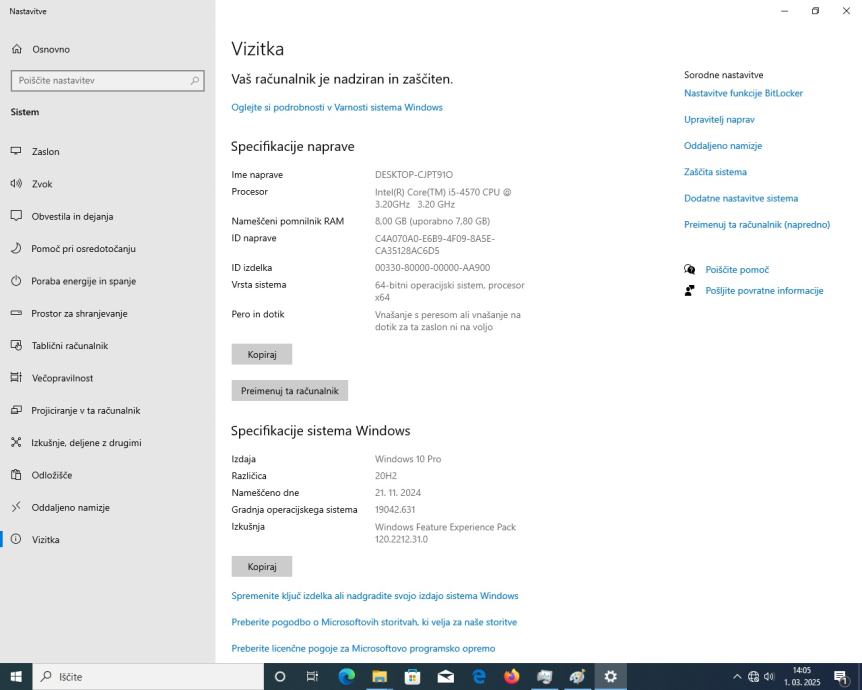Click Poiščite pomoč chat icon

coord(689,269)
